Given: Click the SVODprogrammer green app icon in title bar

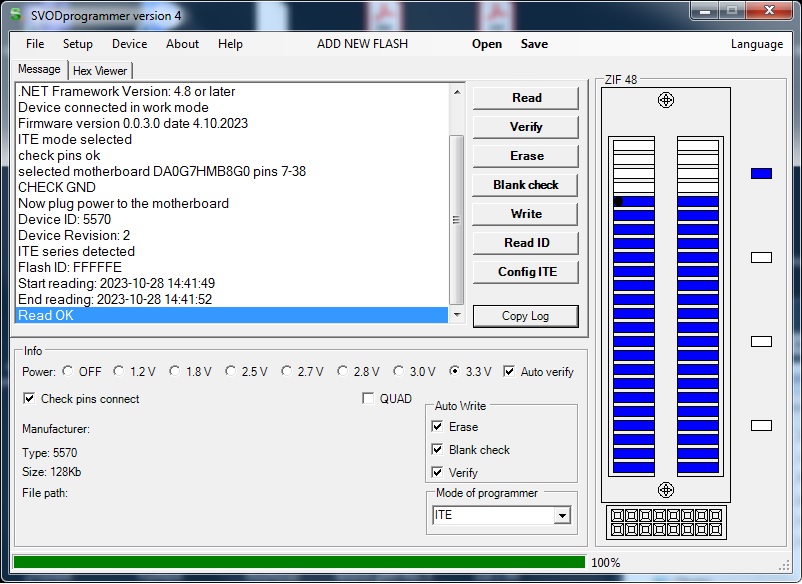Looking at the screenshot, I should [16, 15].
